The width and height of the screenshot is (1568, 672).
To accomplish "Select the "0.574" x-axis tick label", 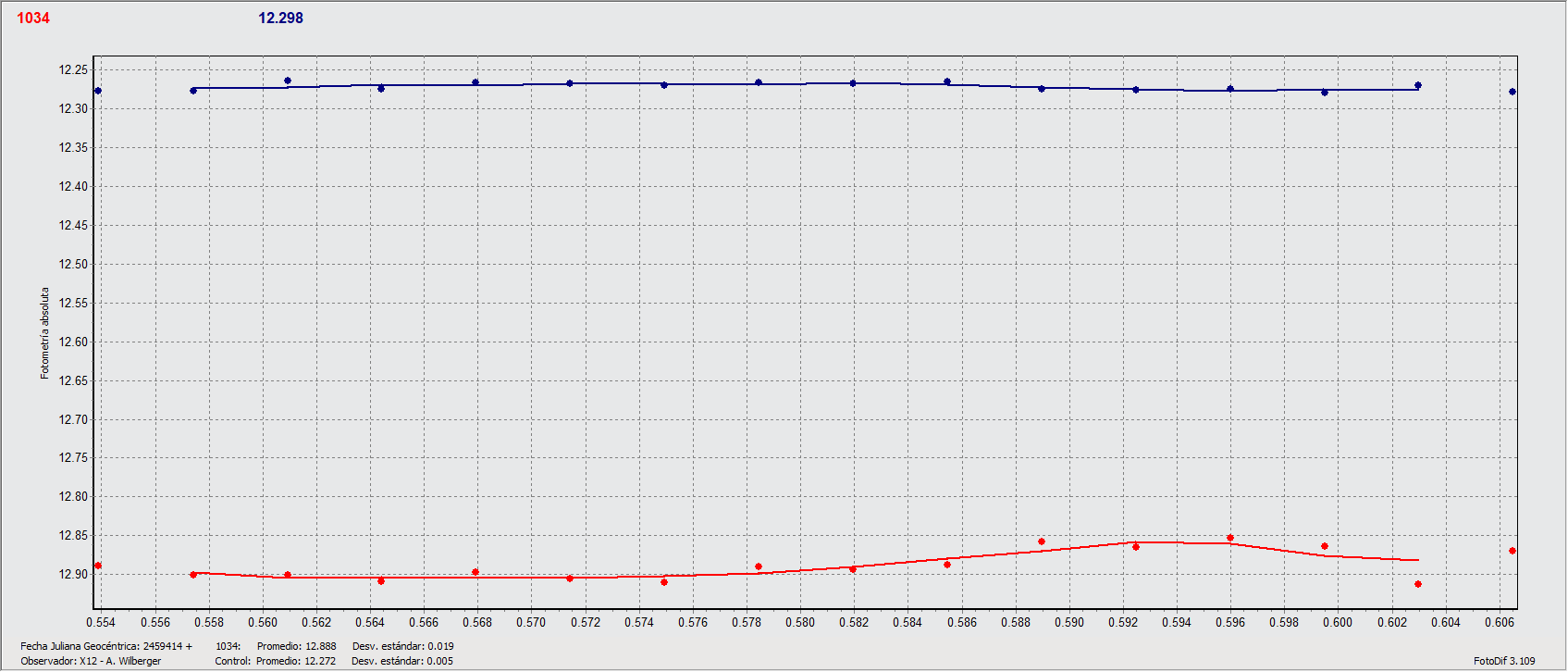I will (639, 623).
